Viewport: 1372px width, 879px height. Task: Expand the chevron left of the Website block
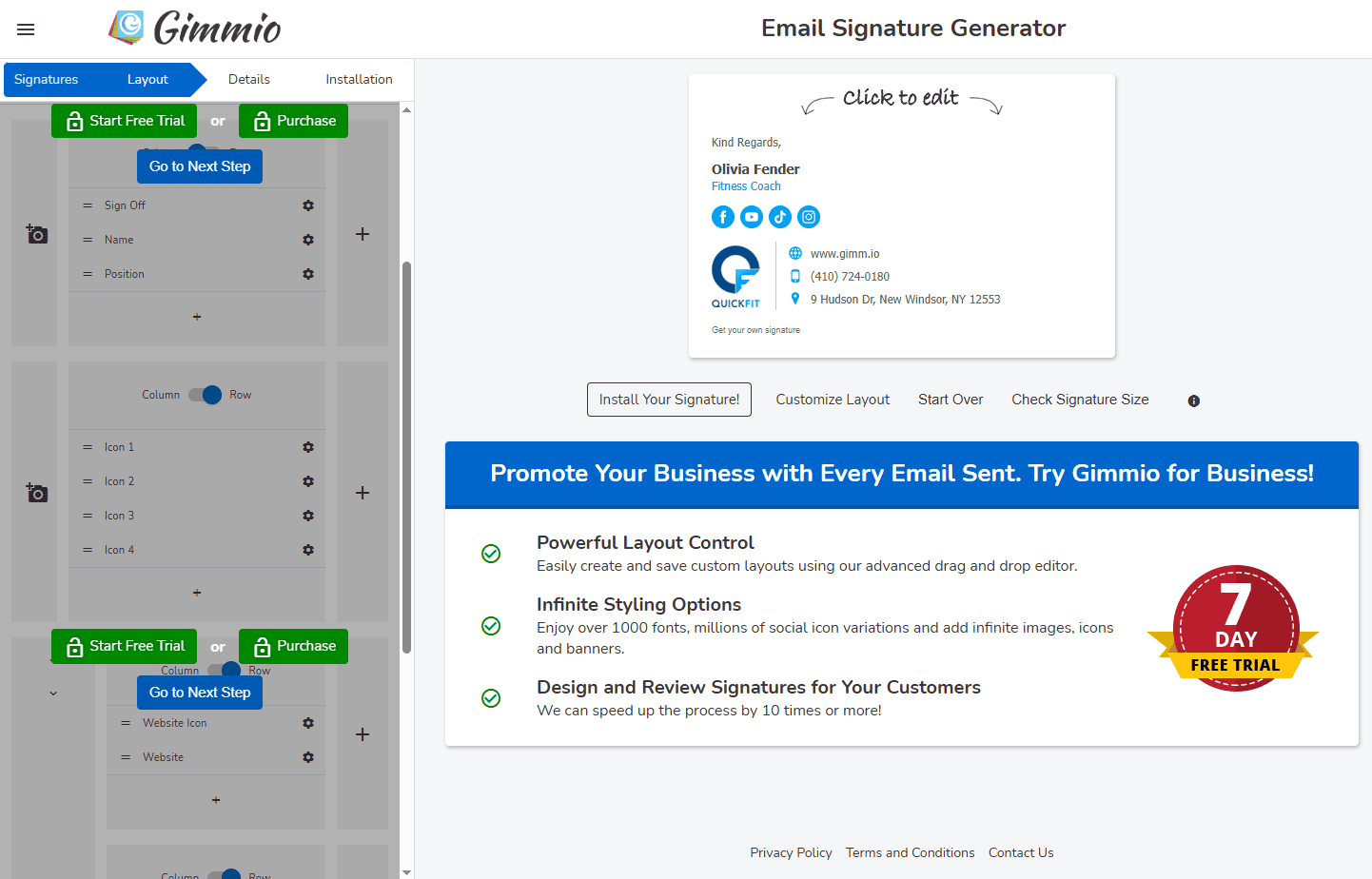coord(53,693)
